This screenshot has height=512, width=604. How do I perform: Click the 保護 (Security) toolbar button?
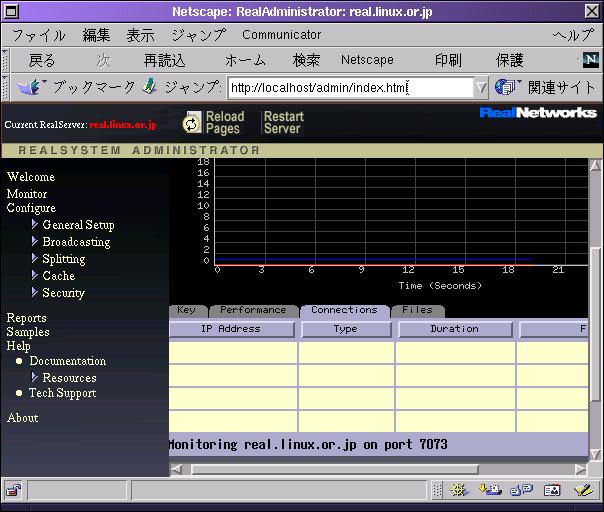point(509,60)
